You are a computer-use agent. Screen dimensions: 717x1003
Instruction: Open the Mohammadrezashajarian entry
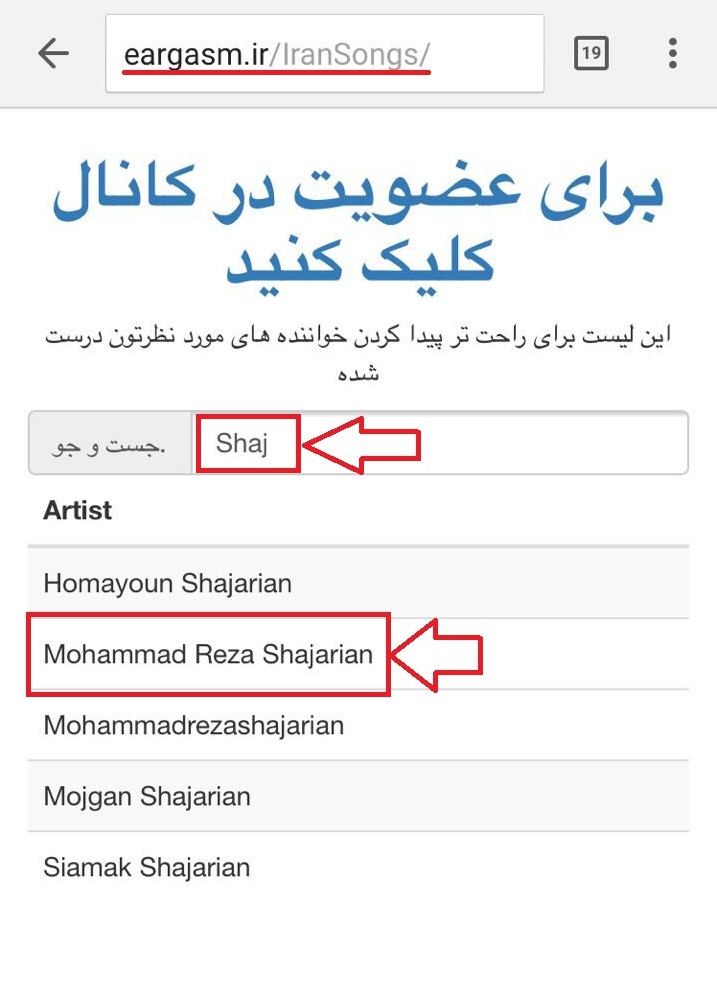tap(358, 725)
